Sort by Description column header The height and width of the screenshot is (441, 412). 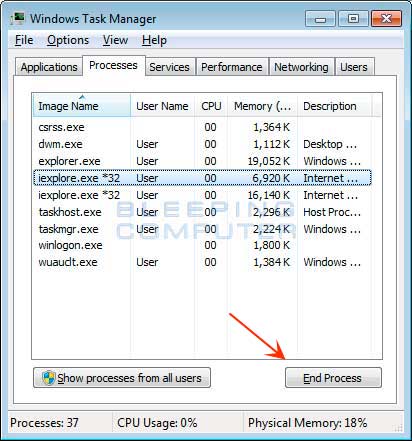pos(334,106)
